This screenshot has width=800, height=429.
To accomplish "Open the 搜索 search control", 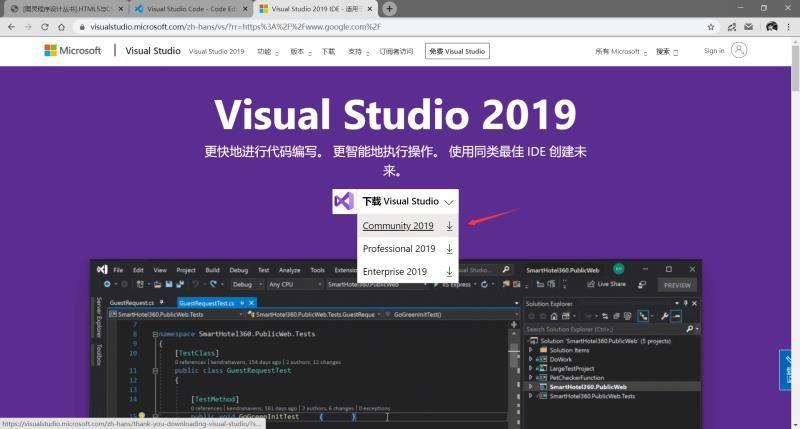I will 666,52.
